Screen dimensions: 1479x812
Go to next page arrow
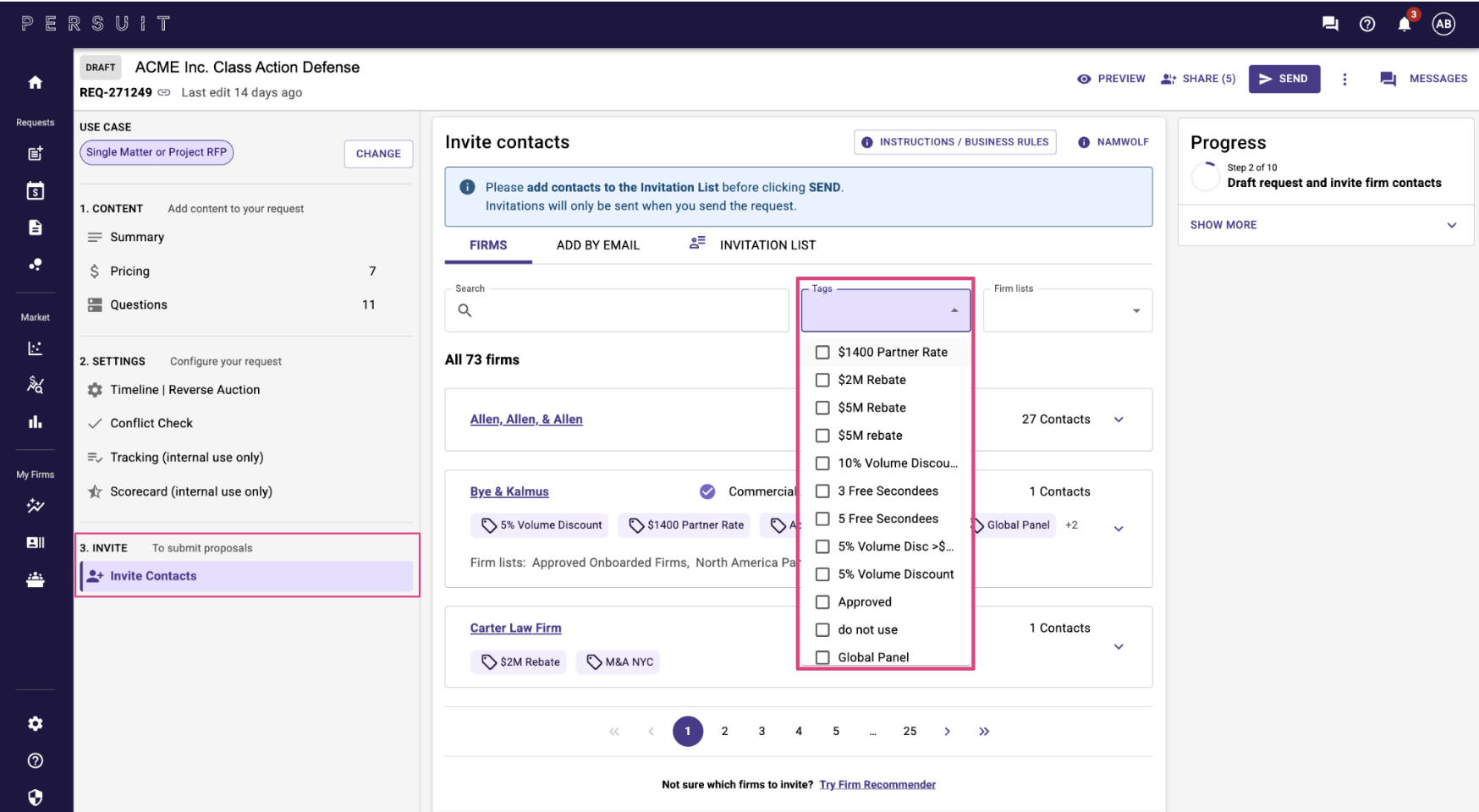click(947, 732)
